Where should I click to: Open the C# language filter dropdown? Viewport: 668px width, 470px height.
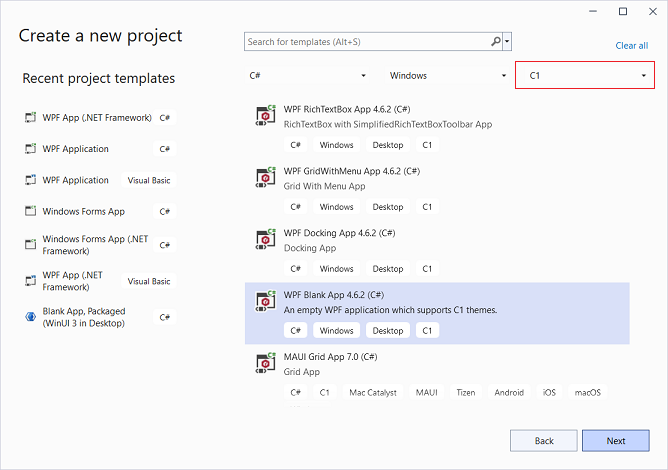pos(309,75)
